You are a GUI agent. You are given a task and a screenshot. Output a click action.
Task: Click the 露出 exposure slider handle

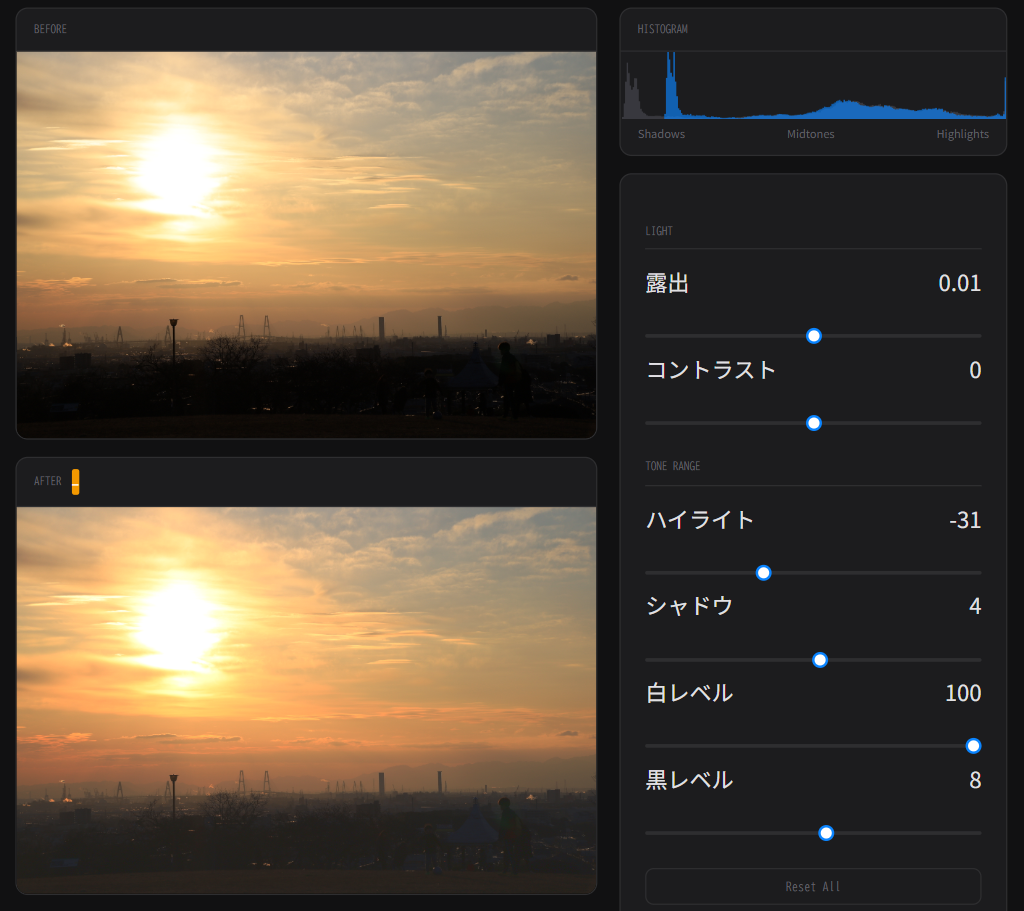(814, 336)
